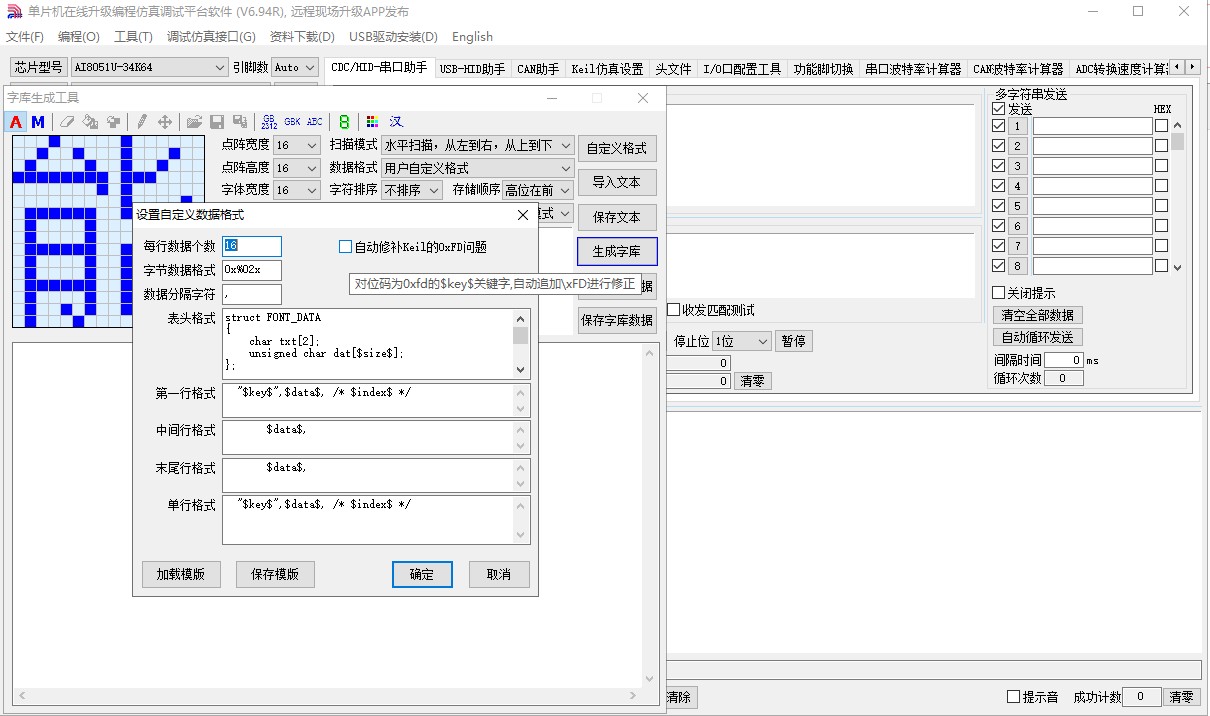Click the 清空全部数据 button
1210x716 pixels.
1038,315
